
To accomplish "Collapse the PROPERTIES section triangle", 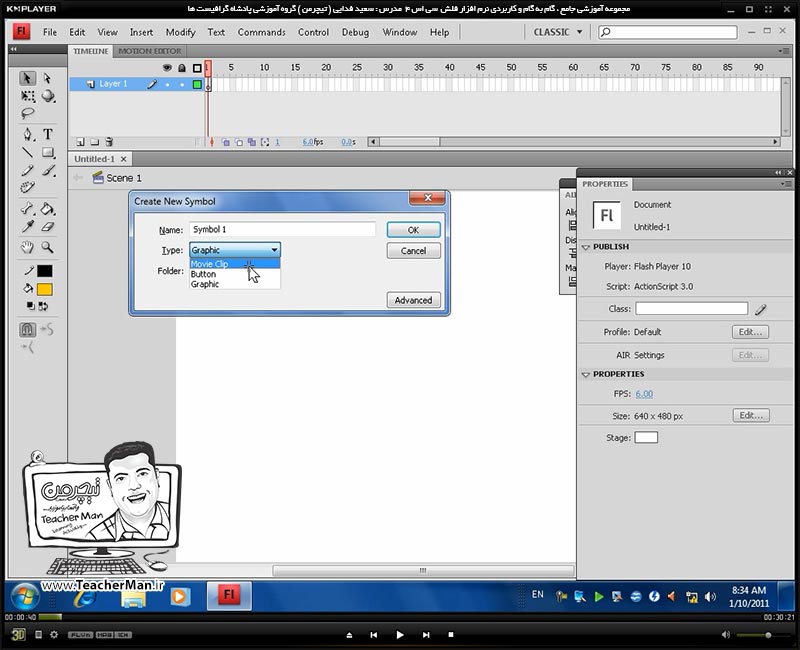I will 586,374.
